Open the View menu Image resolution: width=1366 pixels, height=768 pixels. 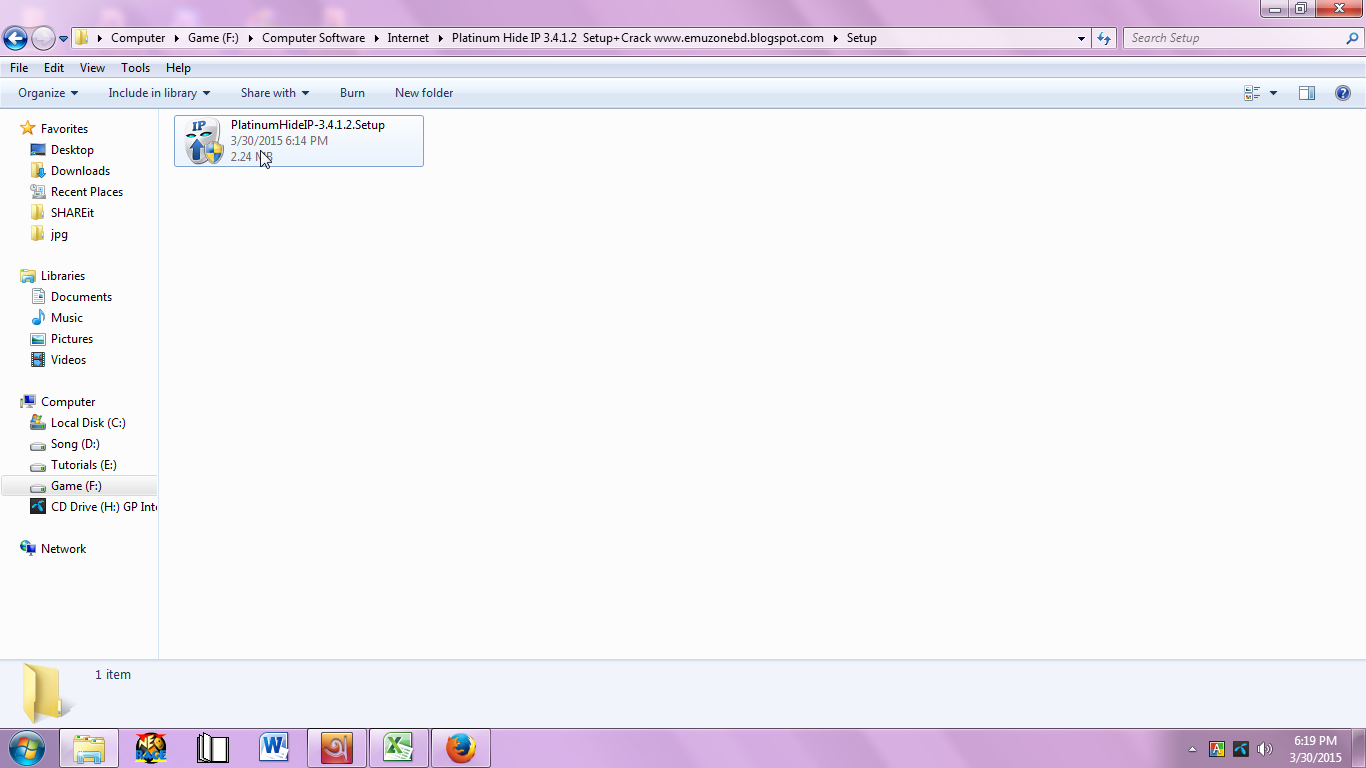coord(92,68)
